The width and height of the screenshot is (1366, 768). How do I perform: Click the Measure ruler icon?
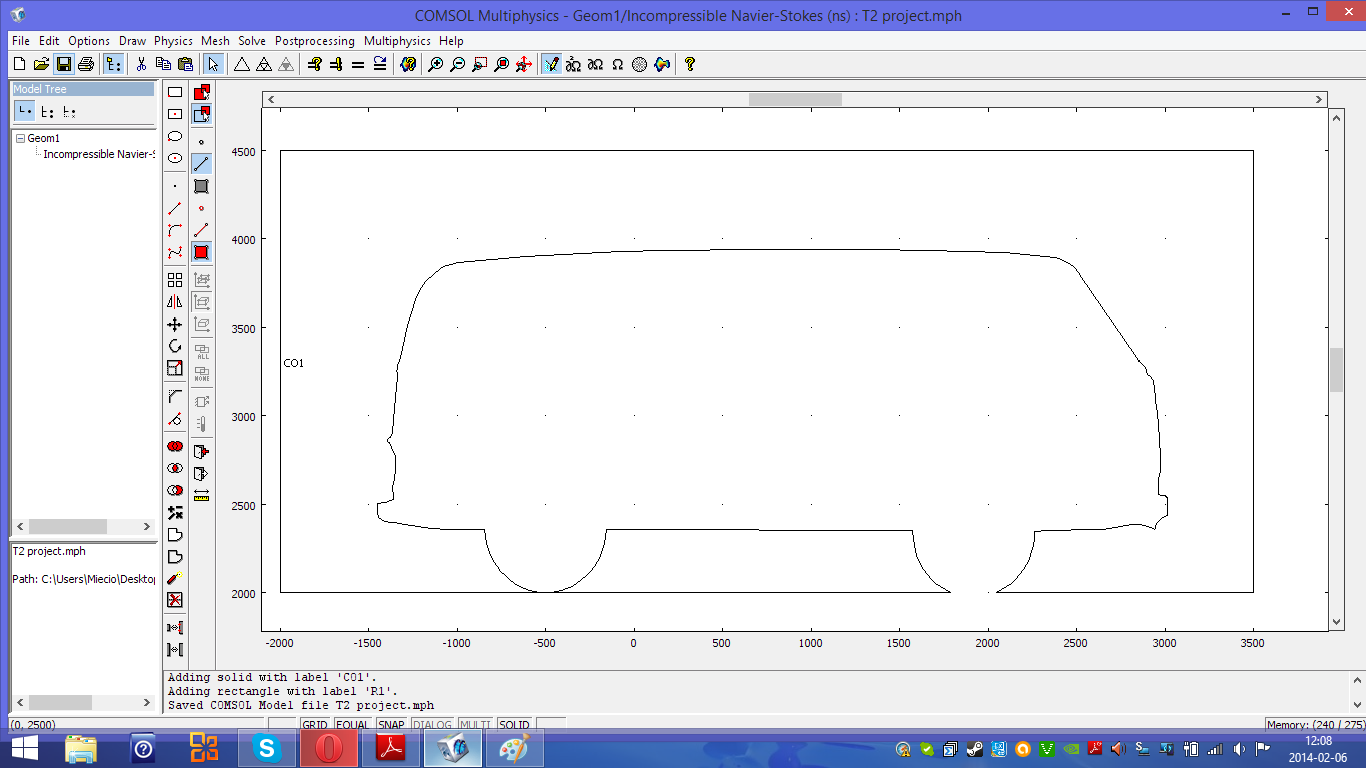click(x=201, y=495)
